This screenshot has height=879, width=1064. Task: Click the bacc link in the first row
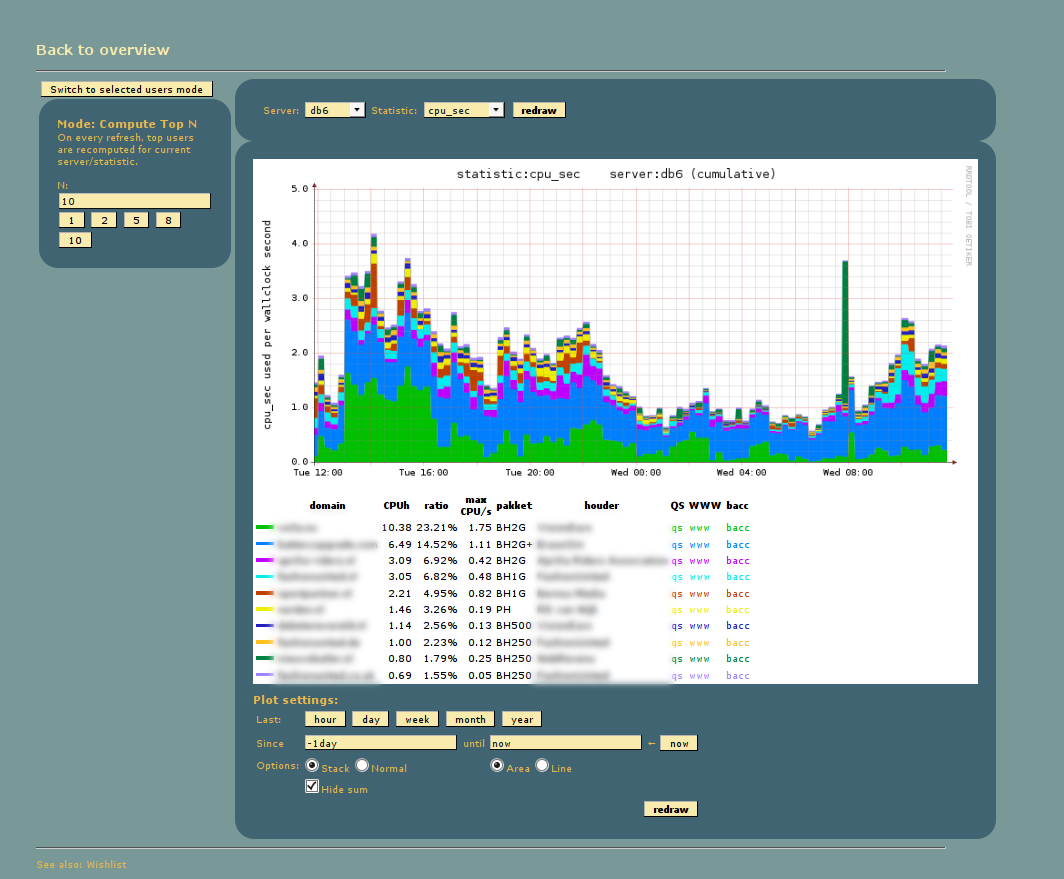[x=737, y=527]
